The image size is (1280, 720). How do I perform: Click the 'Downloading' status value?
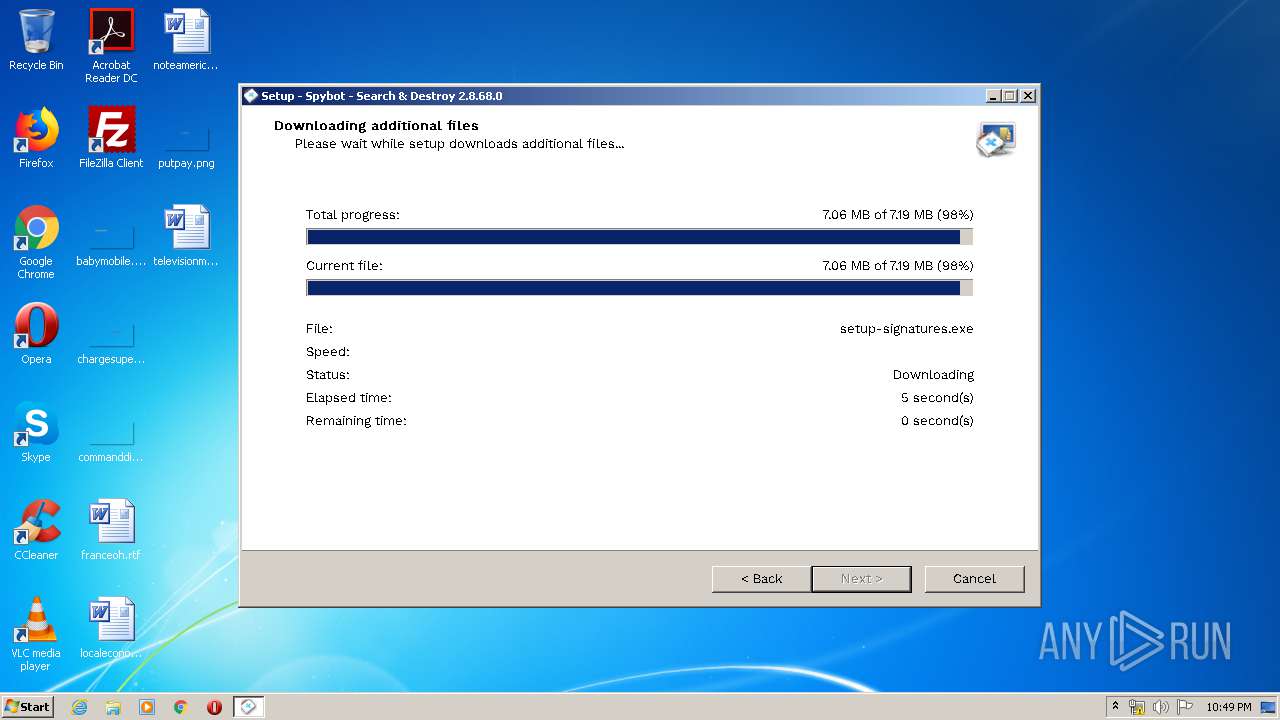click(x=933, y=375)
